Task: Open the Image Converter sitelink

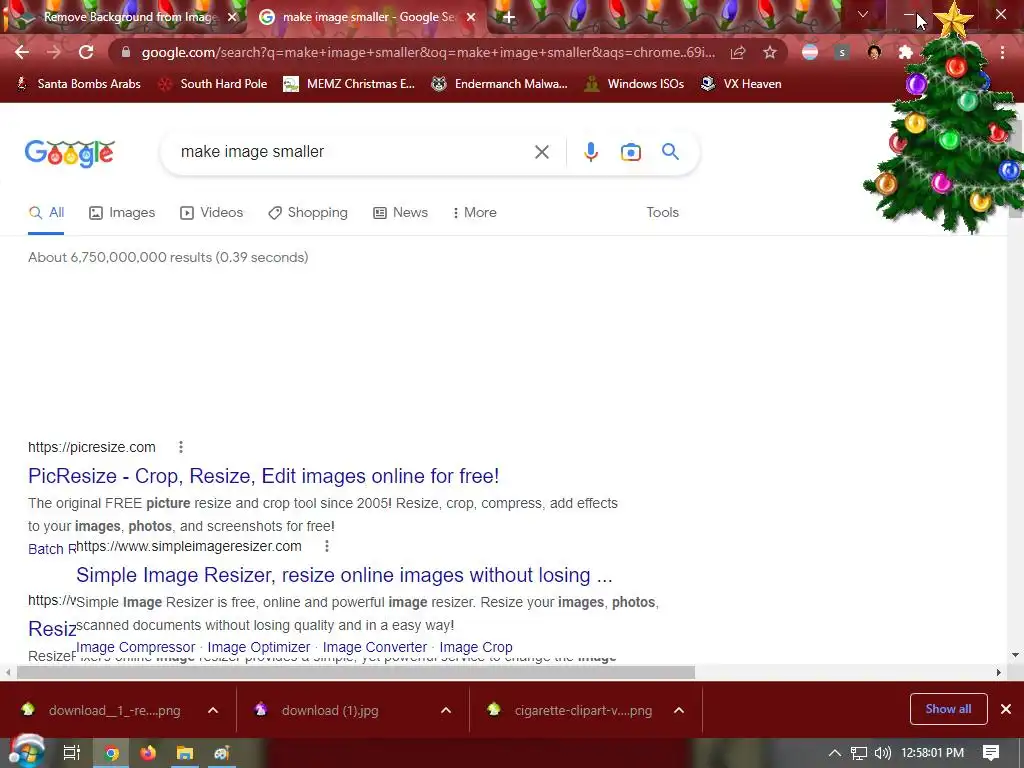Action: coord(375,647)
